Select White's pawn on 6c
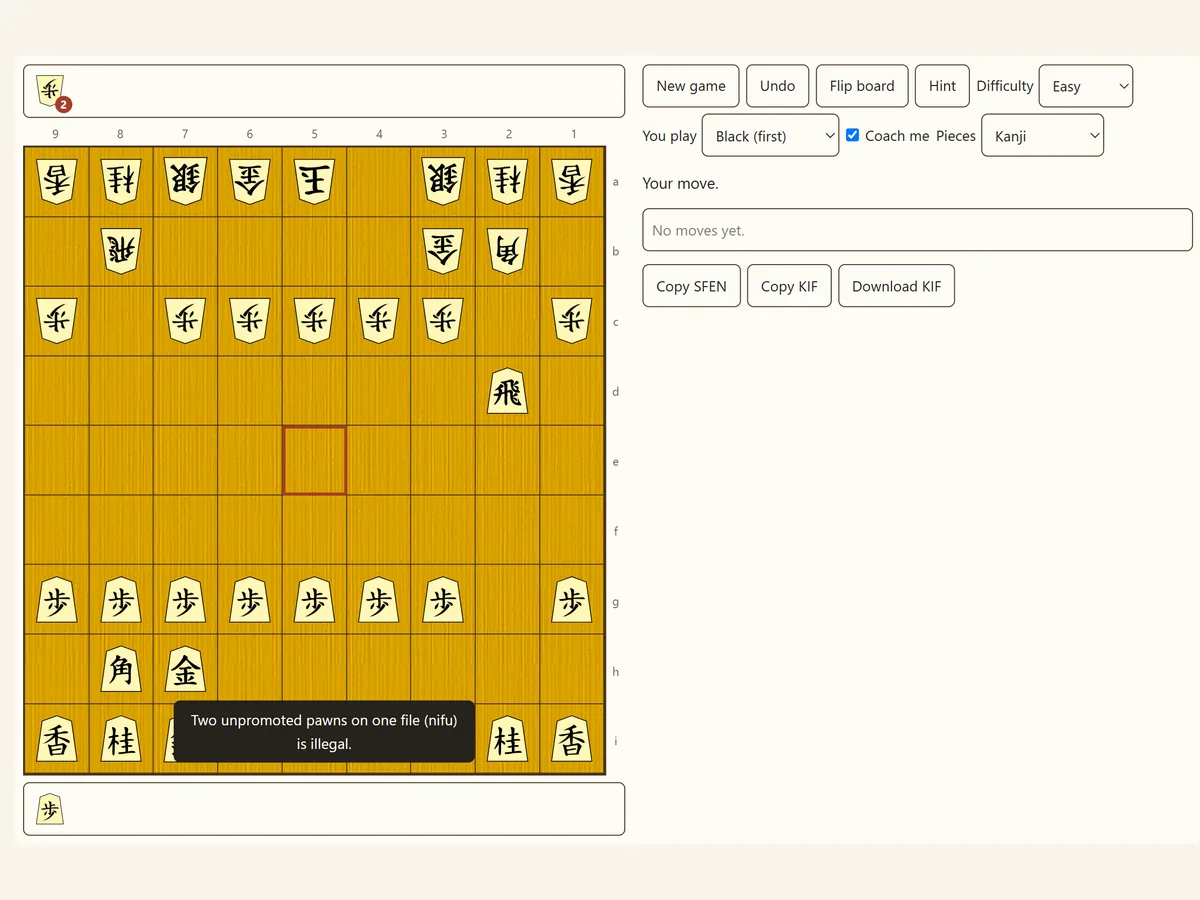 (x=250, y=321)
